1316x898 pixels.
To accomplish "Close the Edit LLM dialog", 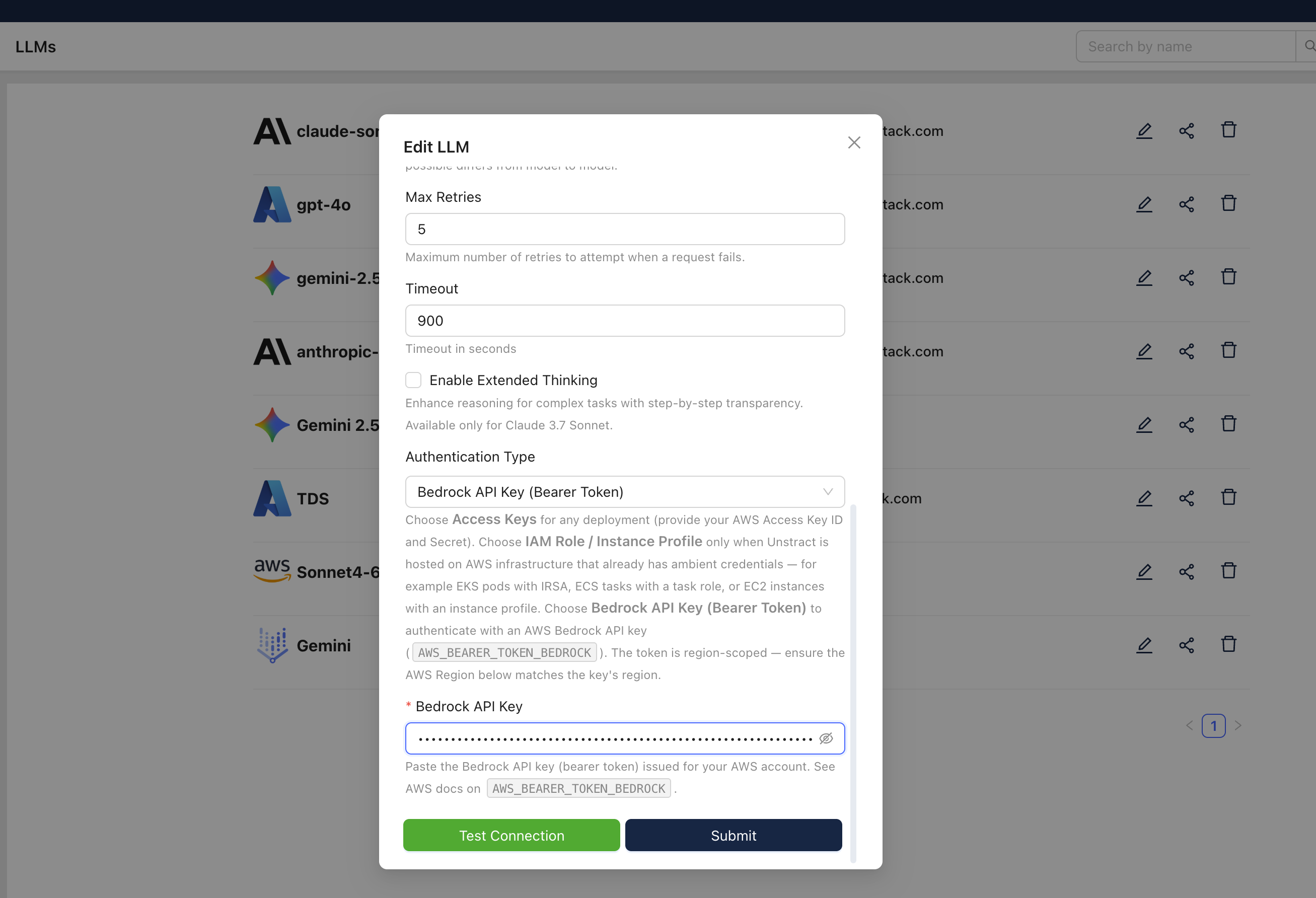I will point(854,142).
